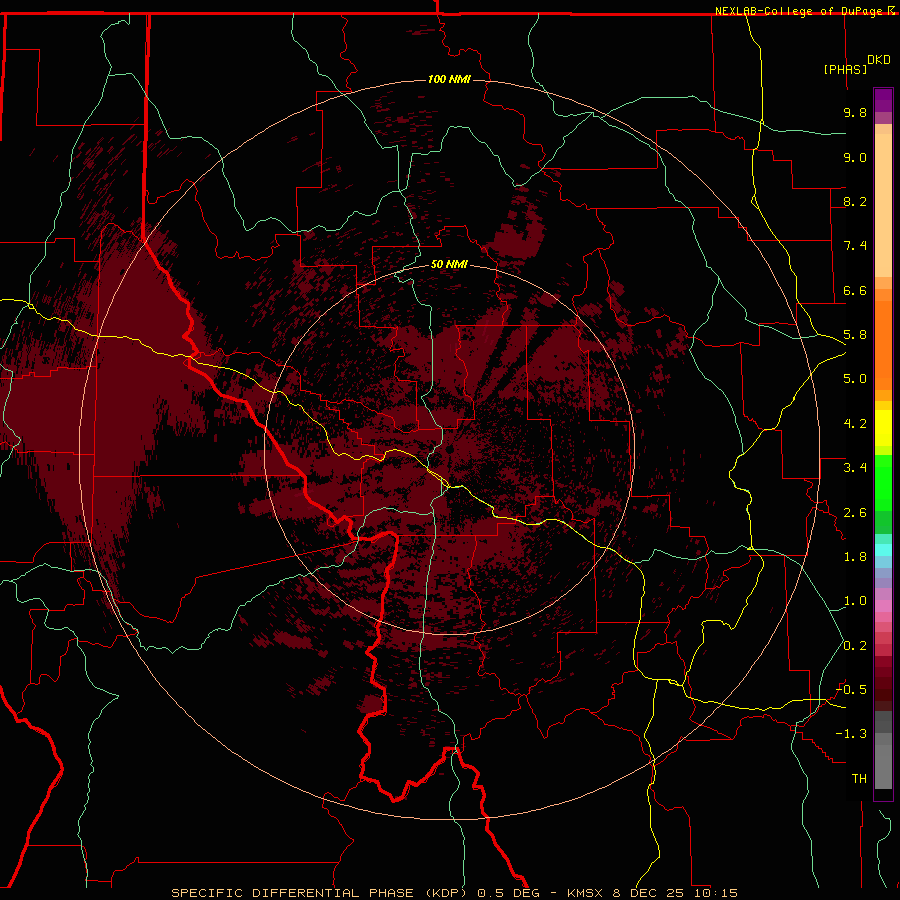Viewport: 900px width, 900px height.
Task: Pick the bright green band in the color scale
Action: pos(883,483)
